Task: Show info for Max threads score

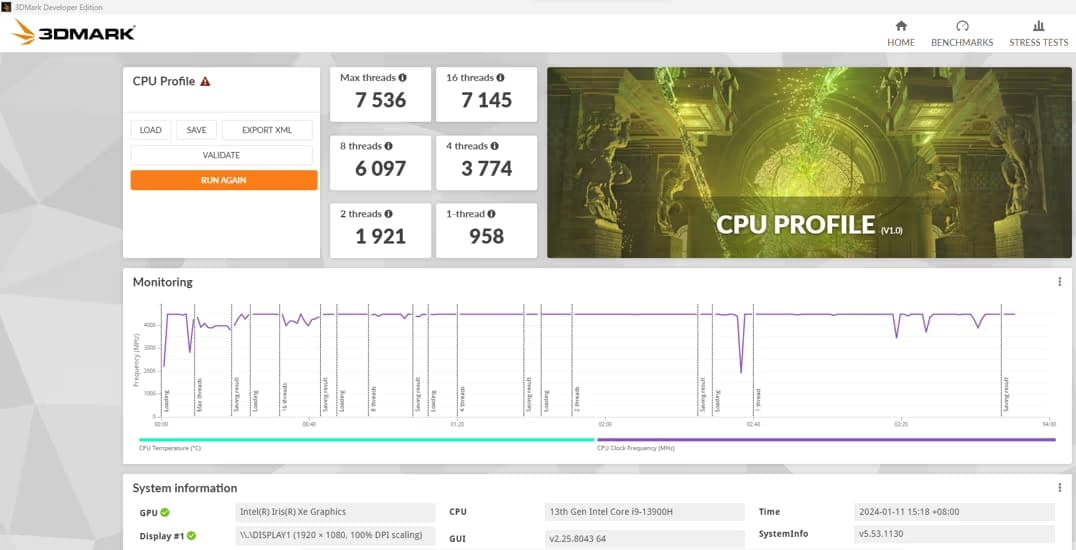Action: coord(403,78)
